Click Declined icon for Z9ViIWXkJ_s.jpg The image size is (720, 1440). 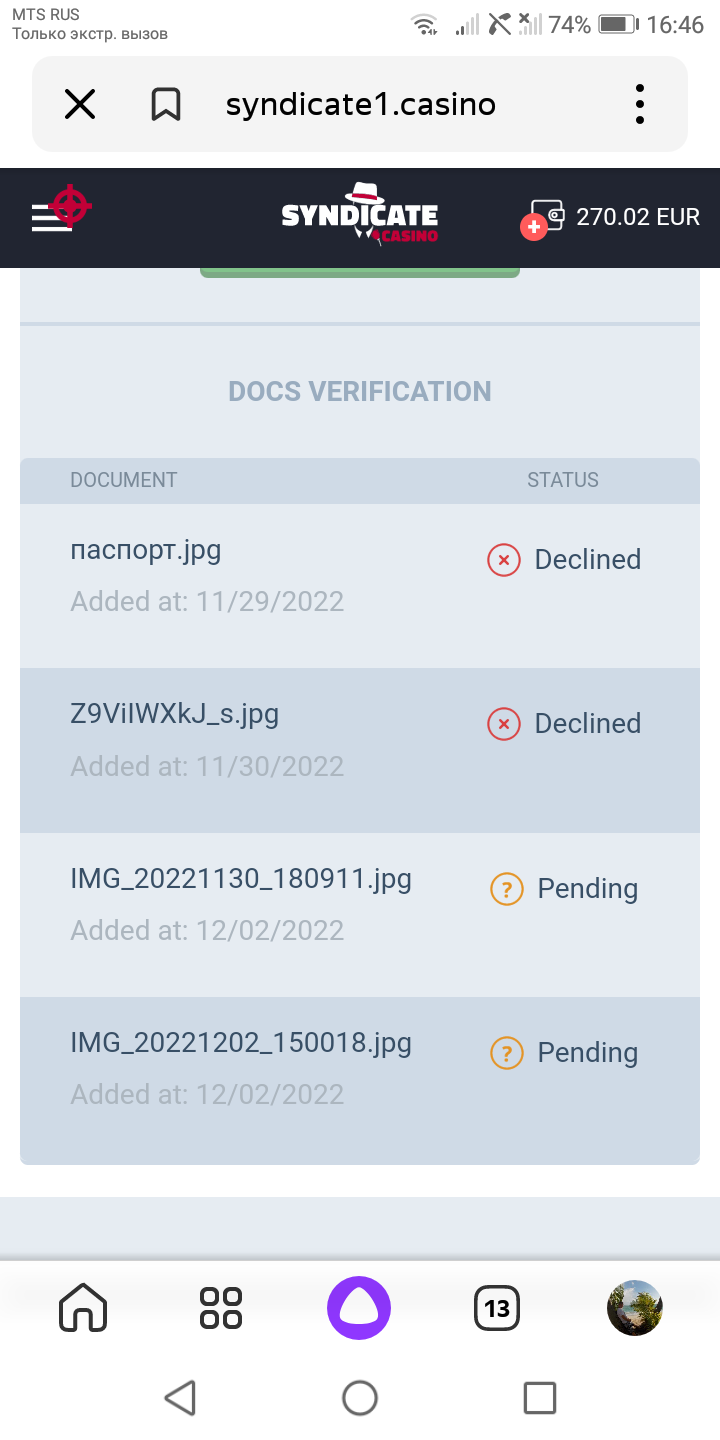(504, 724)
